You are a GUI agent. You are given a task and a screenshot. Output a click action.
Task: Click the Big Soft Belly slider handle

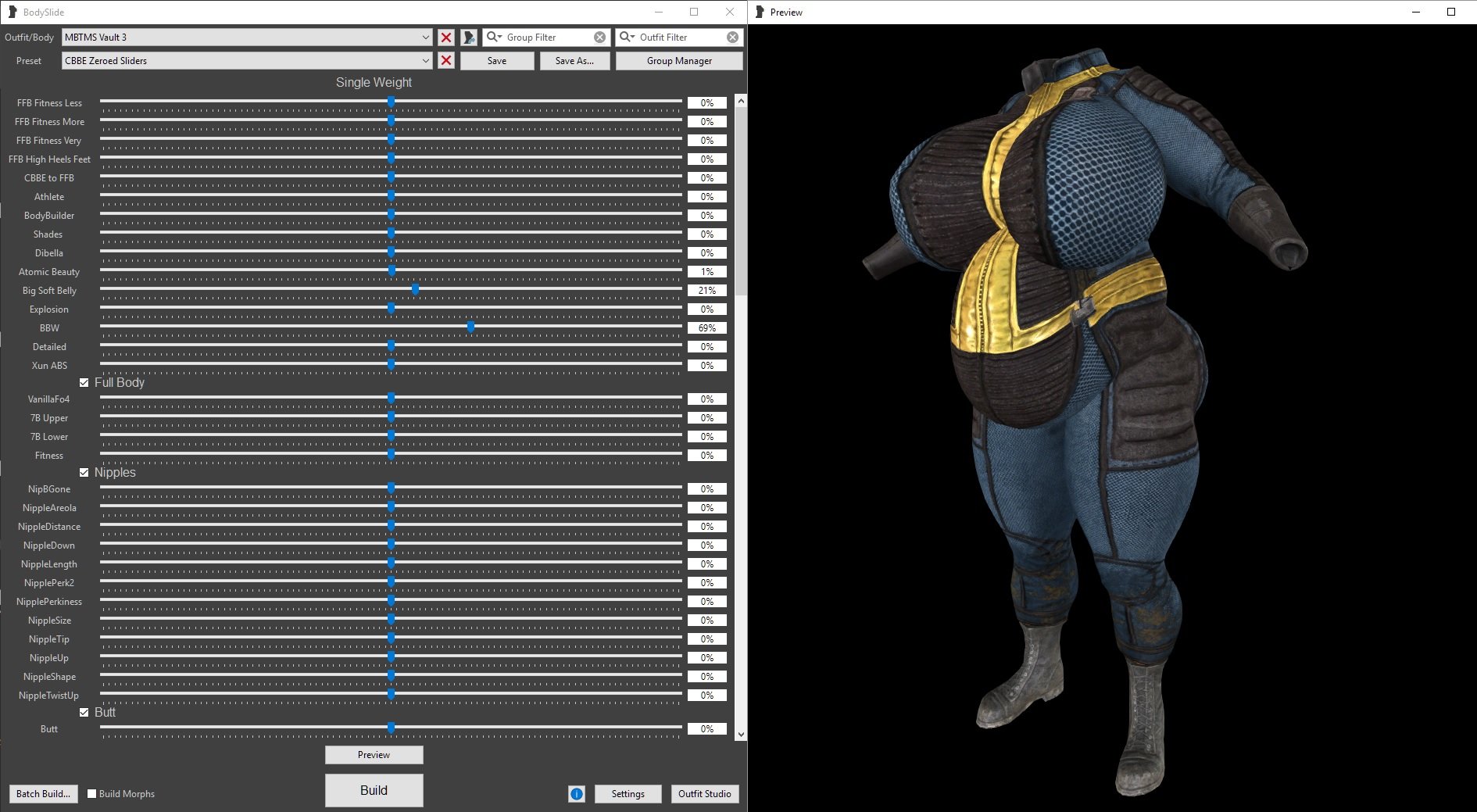click(416, 290)
